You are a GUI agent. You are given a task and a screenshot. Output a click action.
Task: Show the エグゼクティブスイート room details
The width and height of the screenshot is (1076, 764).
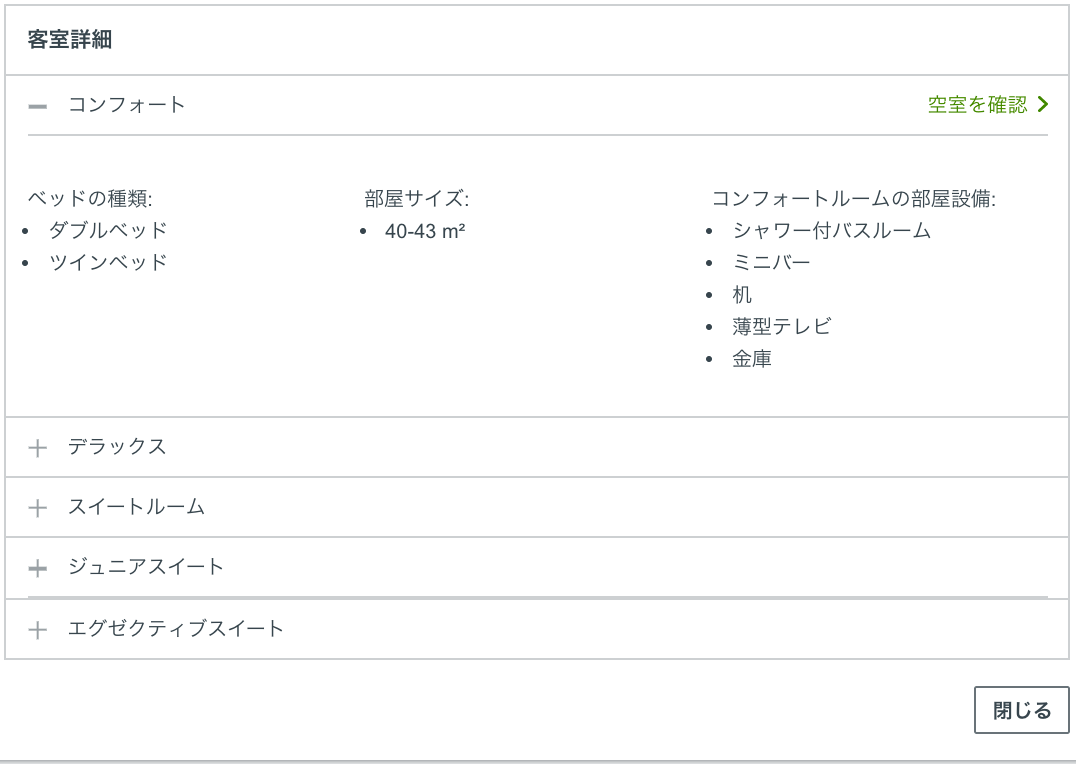click(176, 629)
